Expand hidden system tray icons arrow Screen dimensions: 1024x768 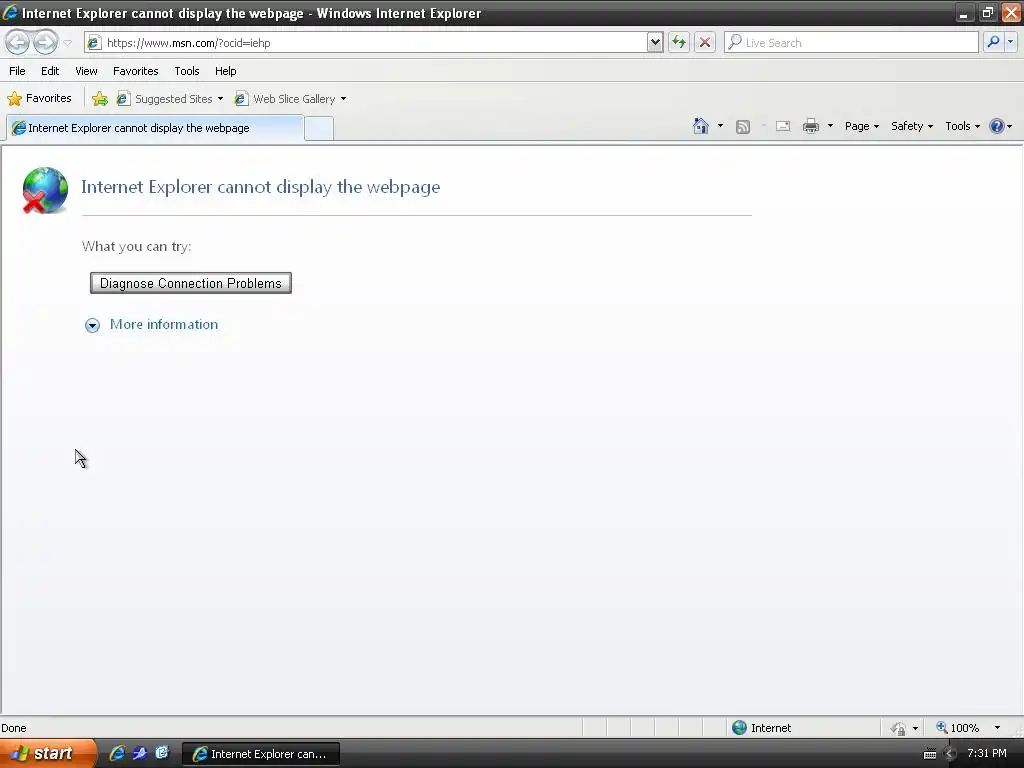(x=950, y=754)
